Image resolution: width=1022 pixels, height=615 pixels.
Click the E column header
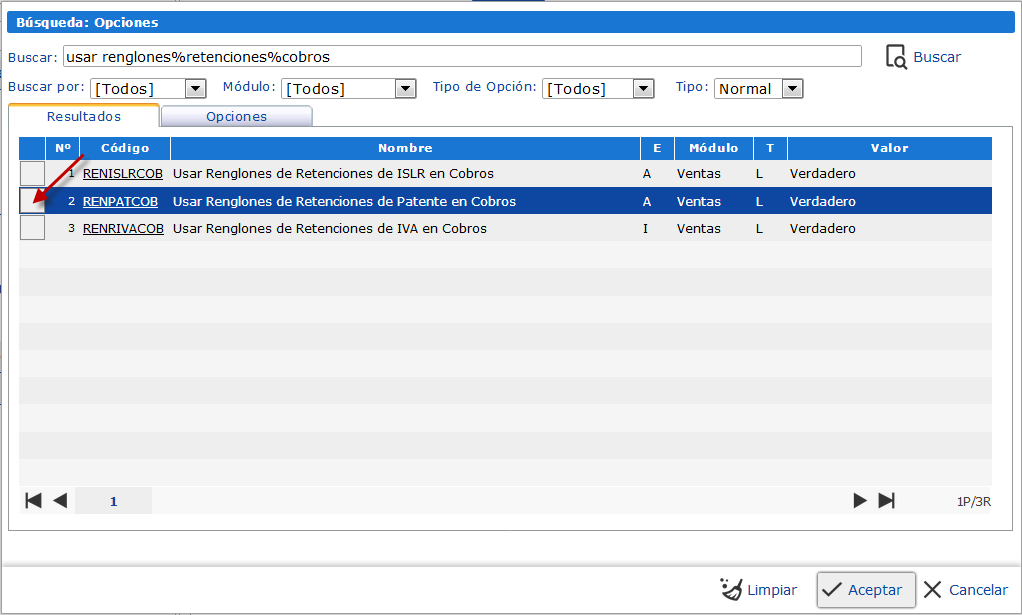[x=657, y=148]
